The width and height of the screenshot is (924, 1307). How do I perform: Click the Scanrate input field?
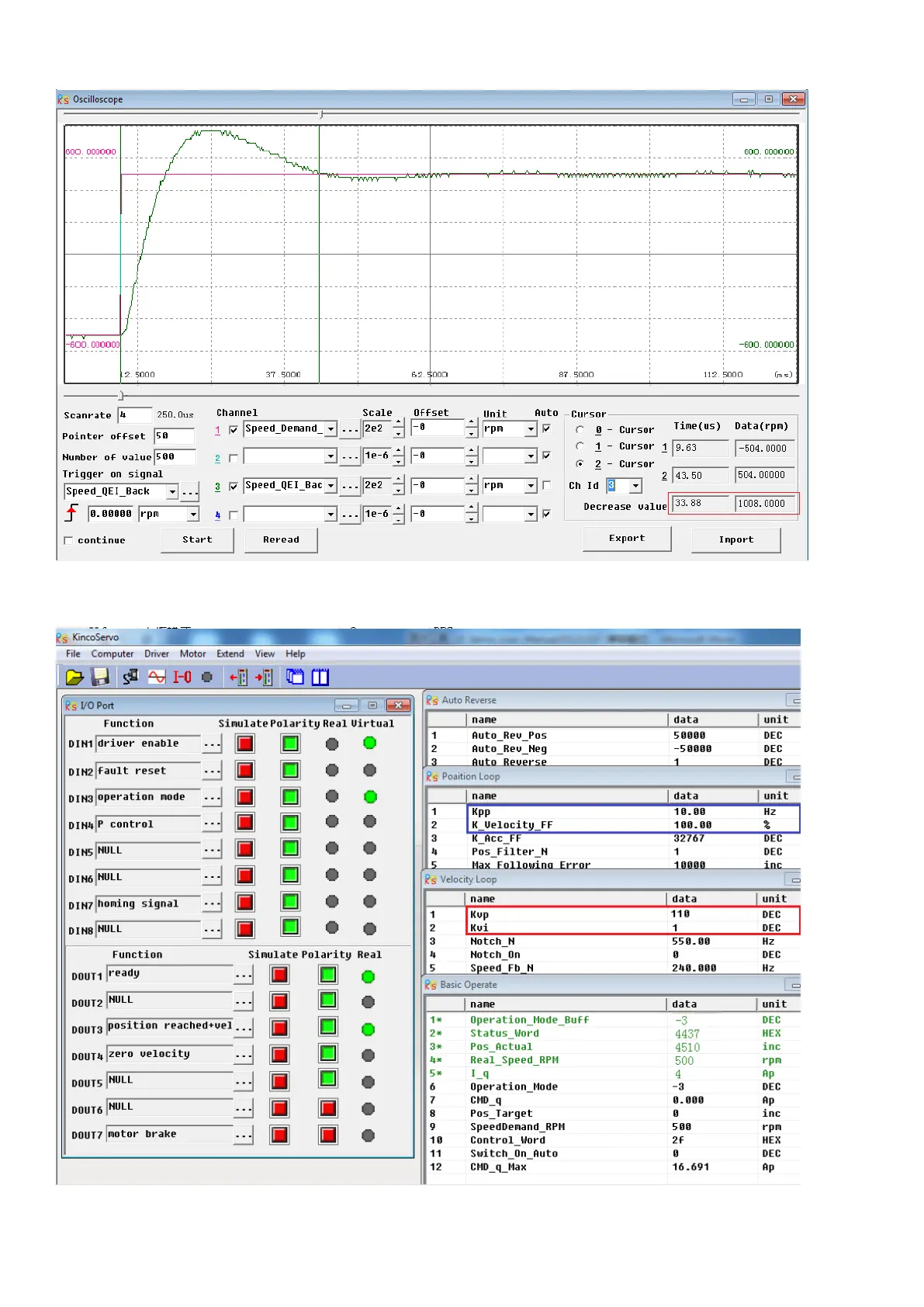pos(134,415)
